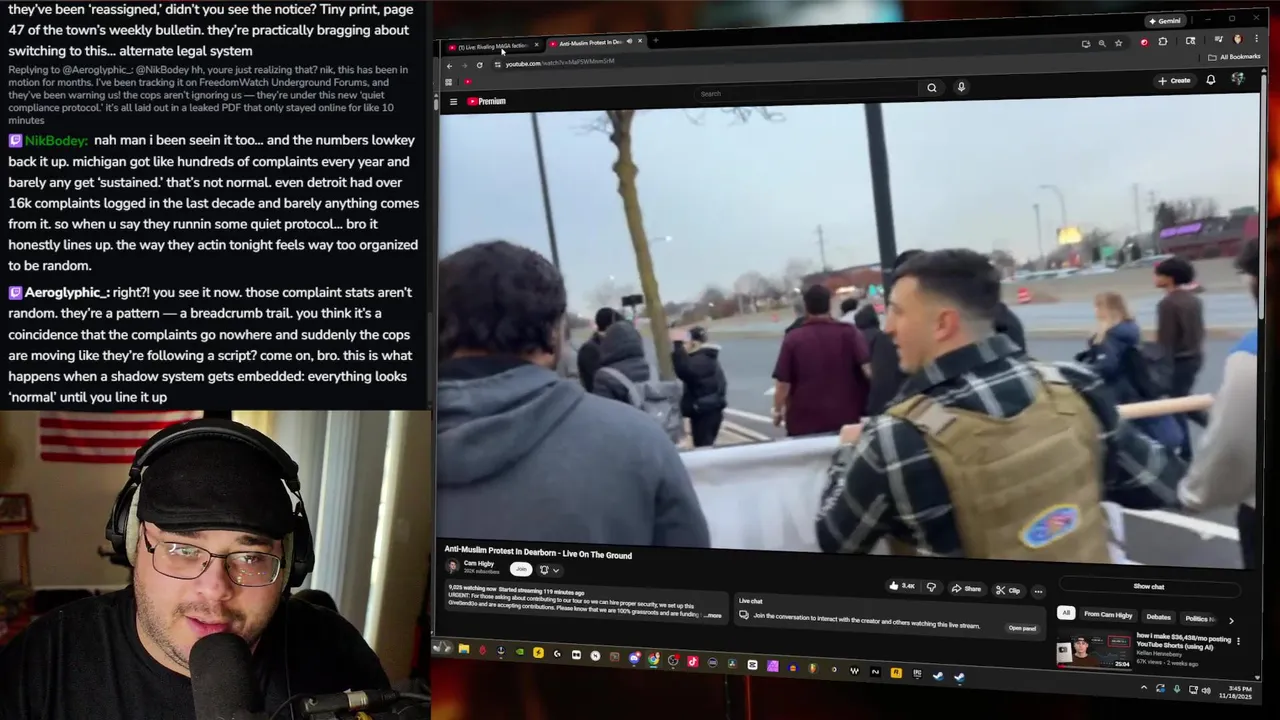Open Google Chrome from taskbar
1280x720 pixels.
[x=653, y=658]
